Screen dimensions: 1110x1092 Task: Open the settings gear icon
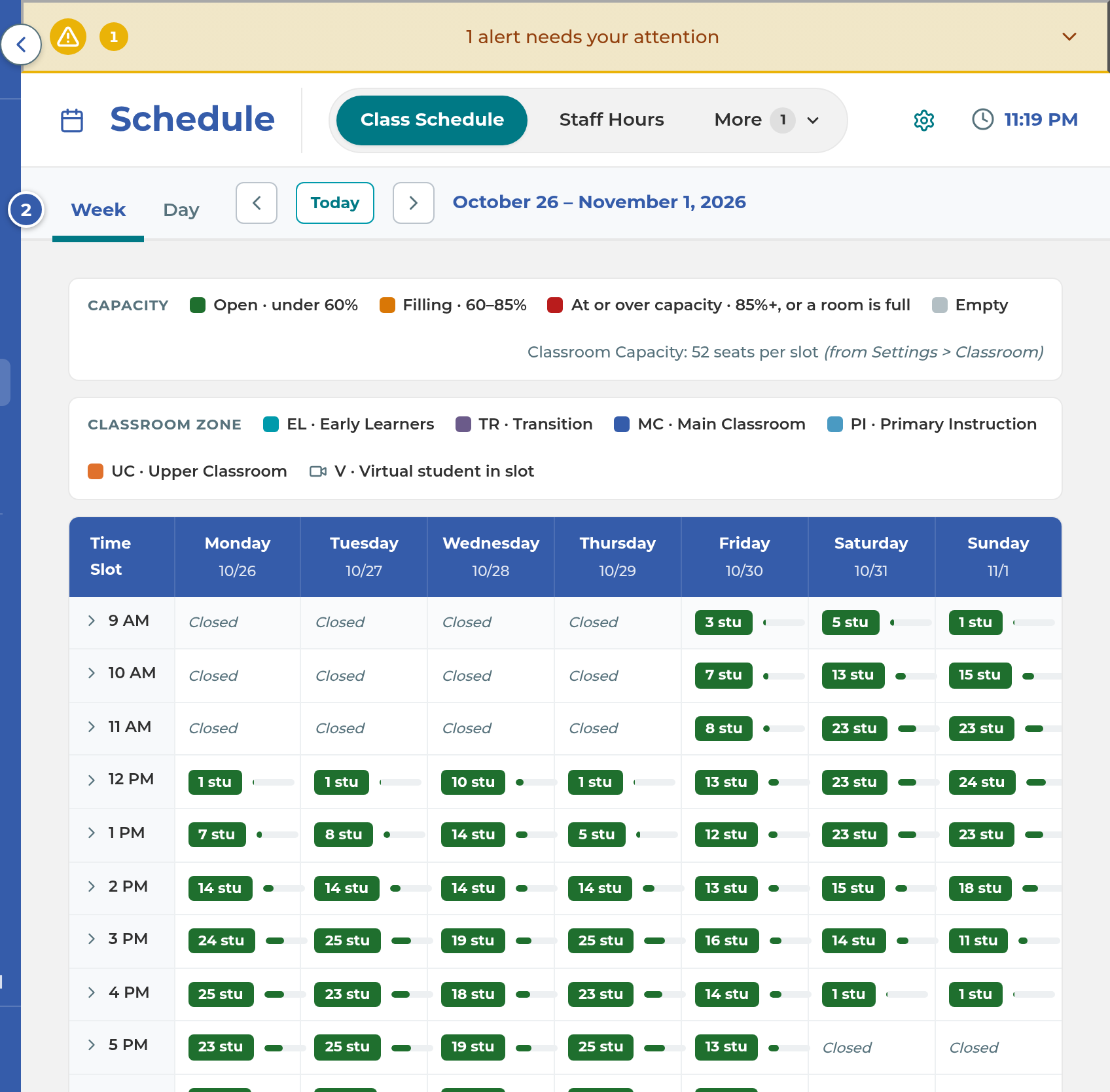pos(923,120)
